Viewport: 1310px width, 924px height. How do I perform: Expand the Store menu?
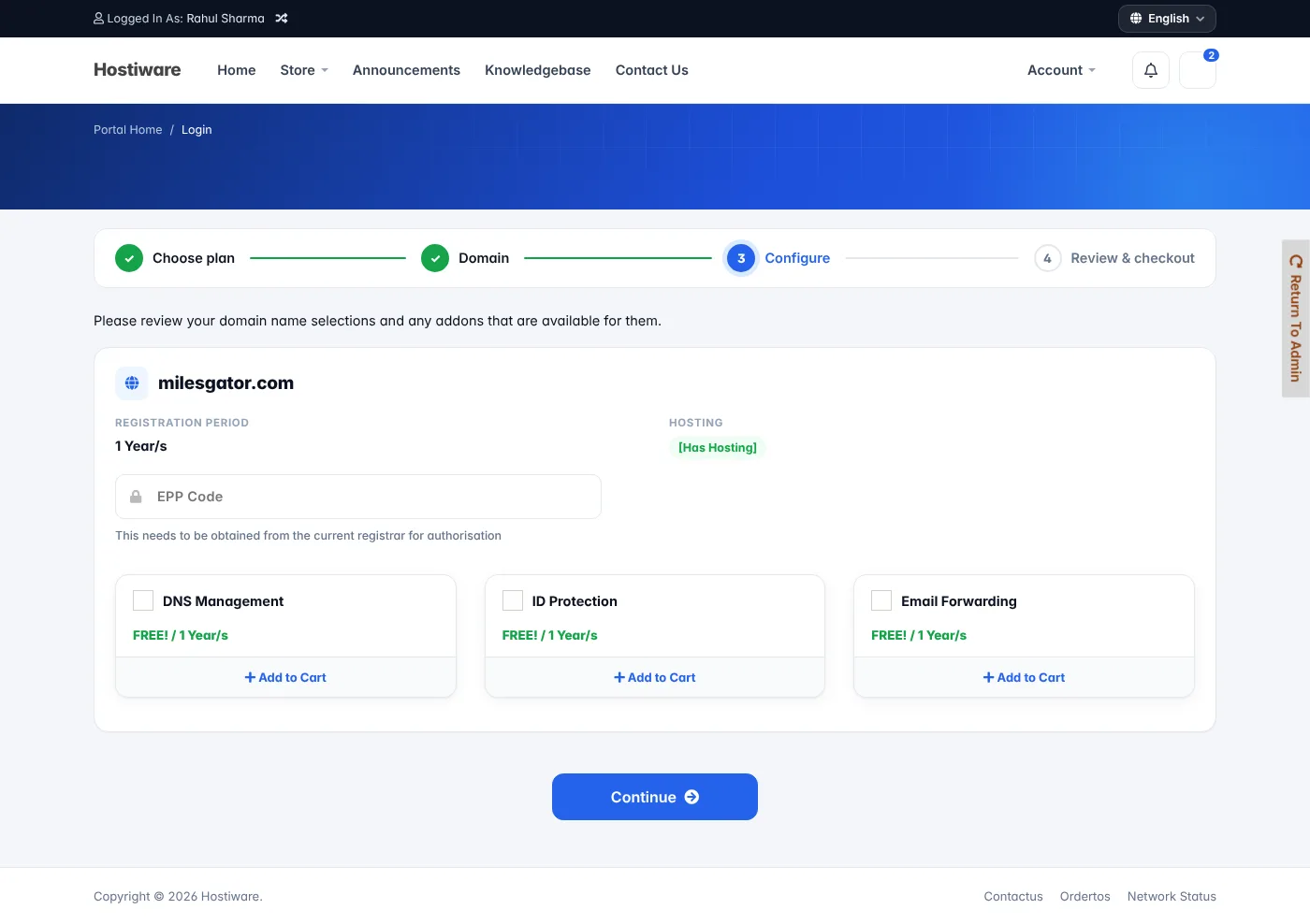304,70
